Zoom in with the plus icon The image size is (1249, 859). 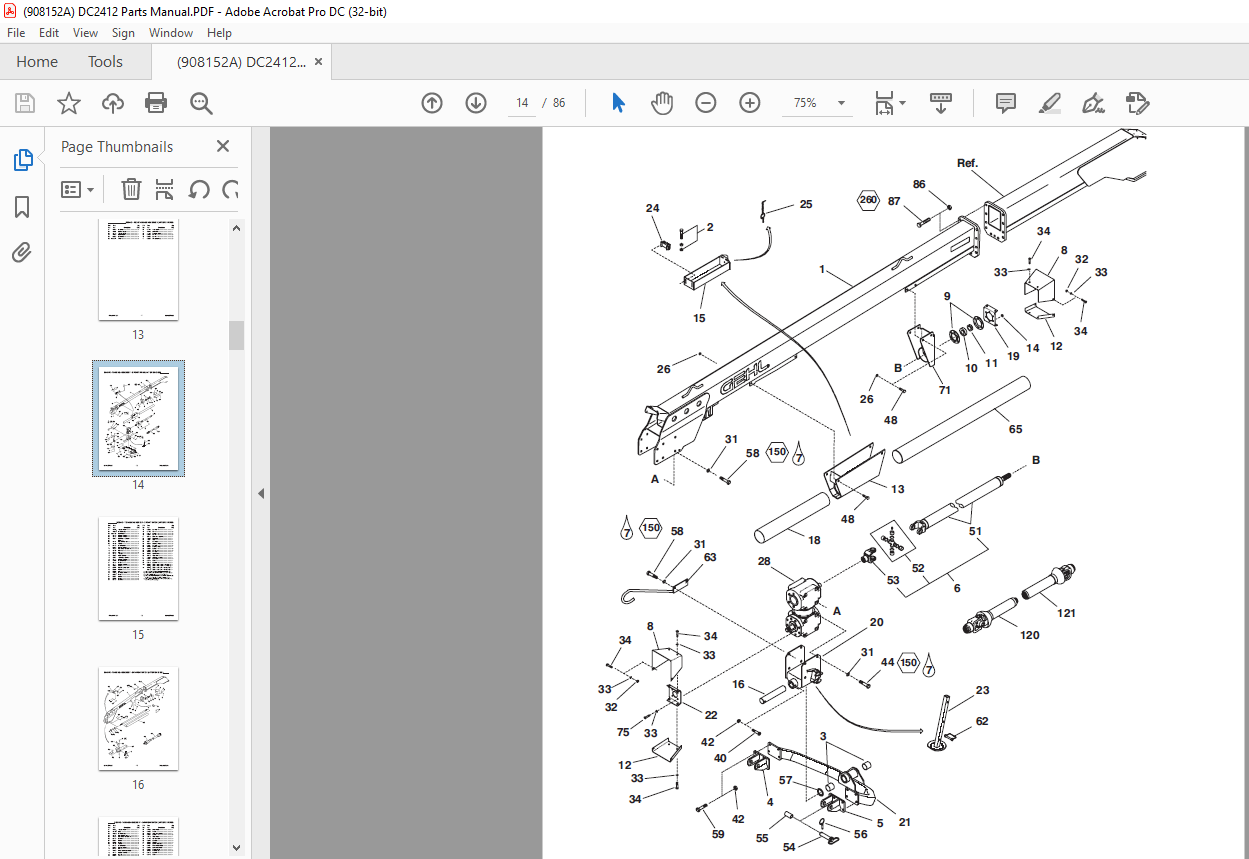750,103
